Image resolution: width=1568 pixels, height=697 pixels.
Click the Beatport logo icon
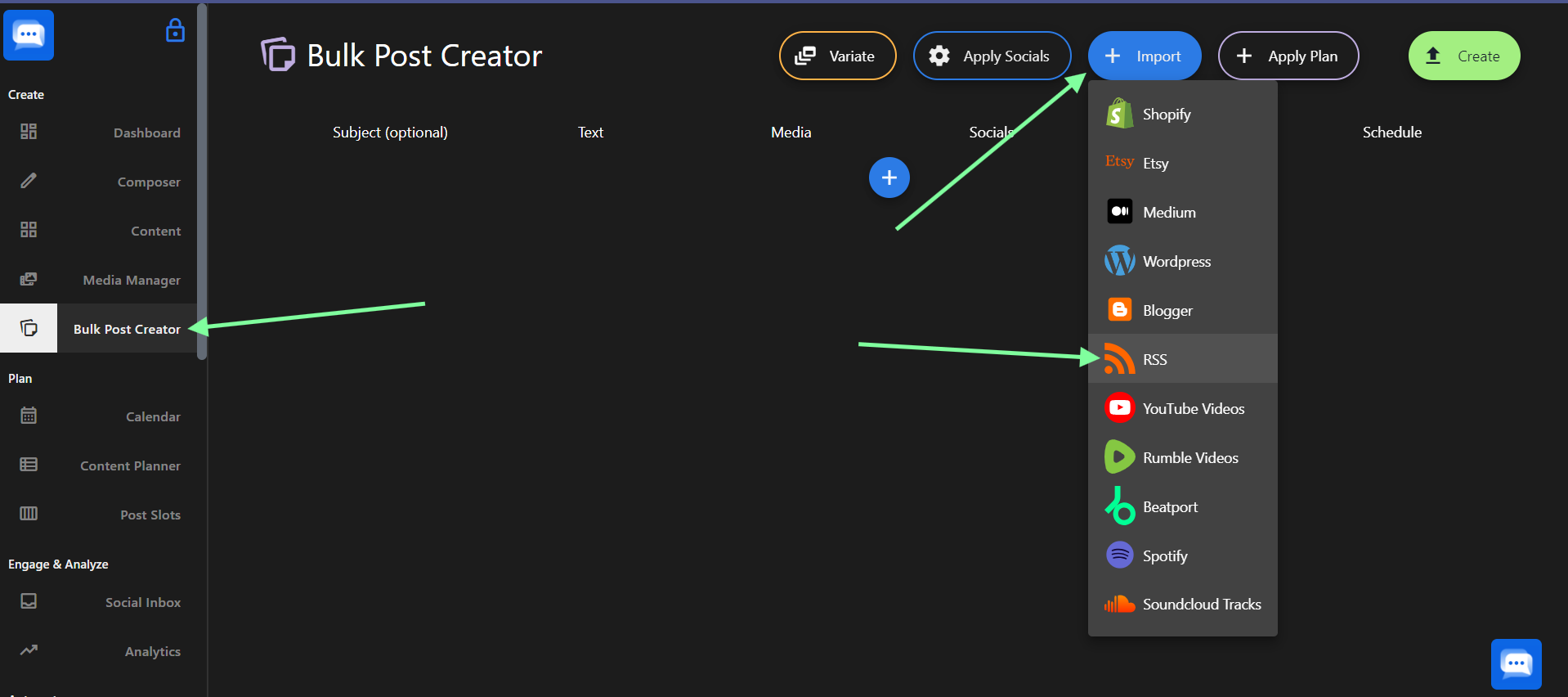click(1119, 506)
